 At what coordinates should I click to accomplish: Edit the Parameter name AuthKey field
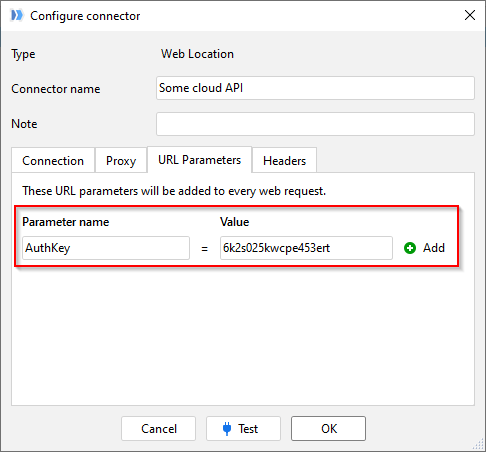[x=106, y=248]
